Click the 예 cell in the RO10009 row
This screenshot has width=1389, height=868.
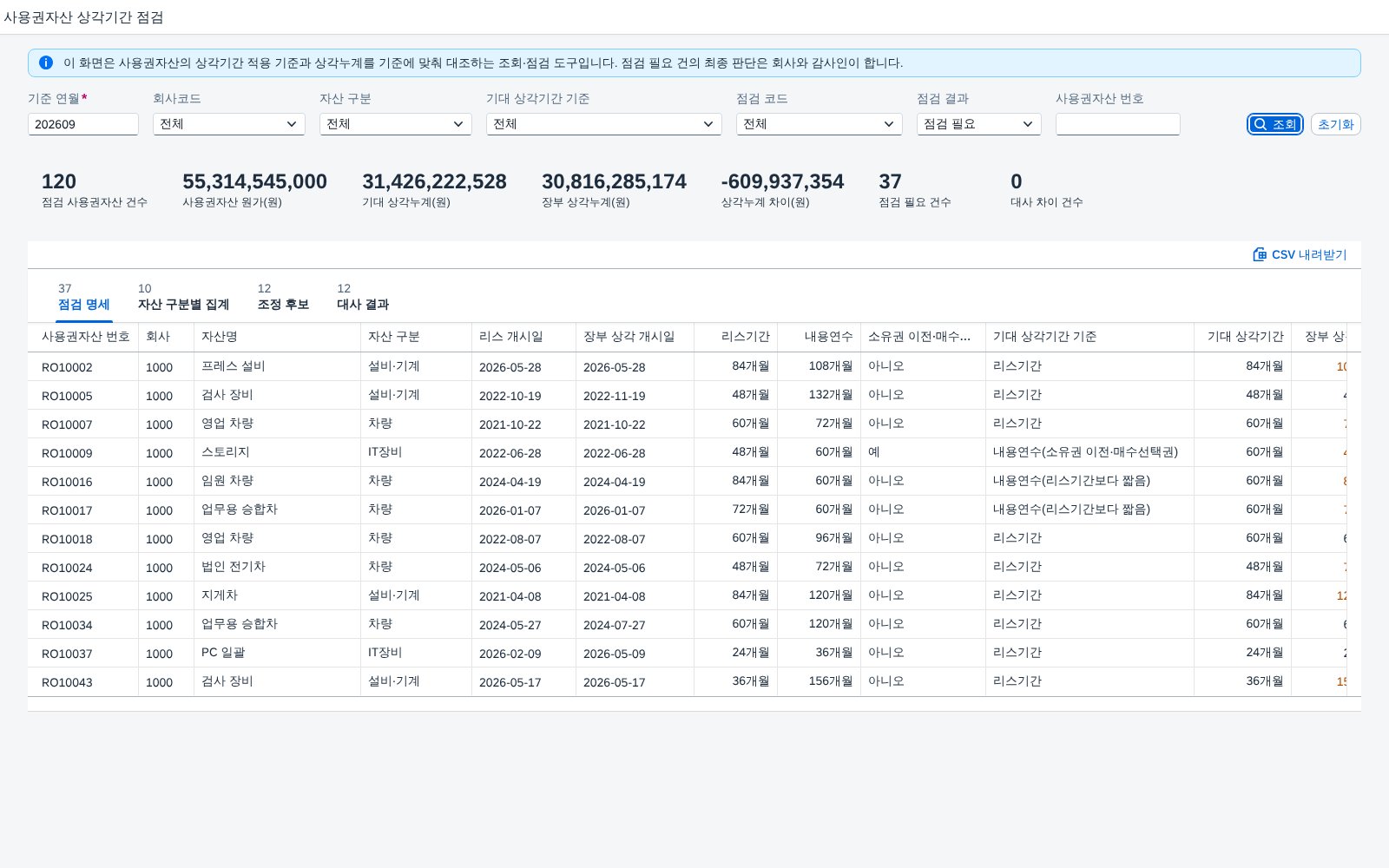pyautogui.click(x=874, y=452)
